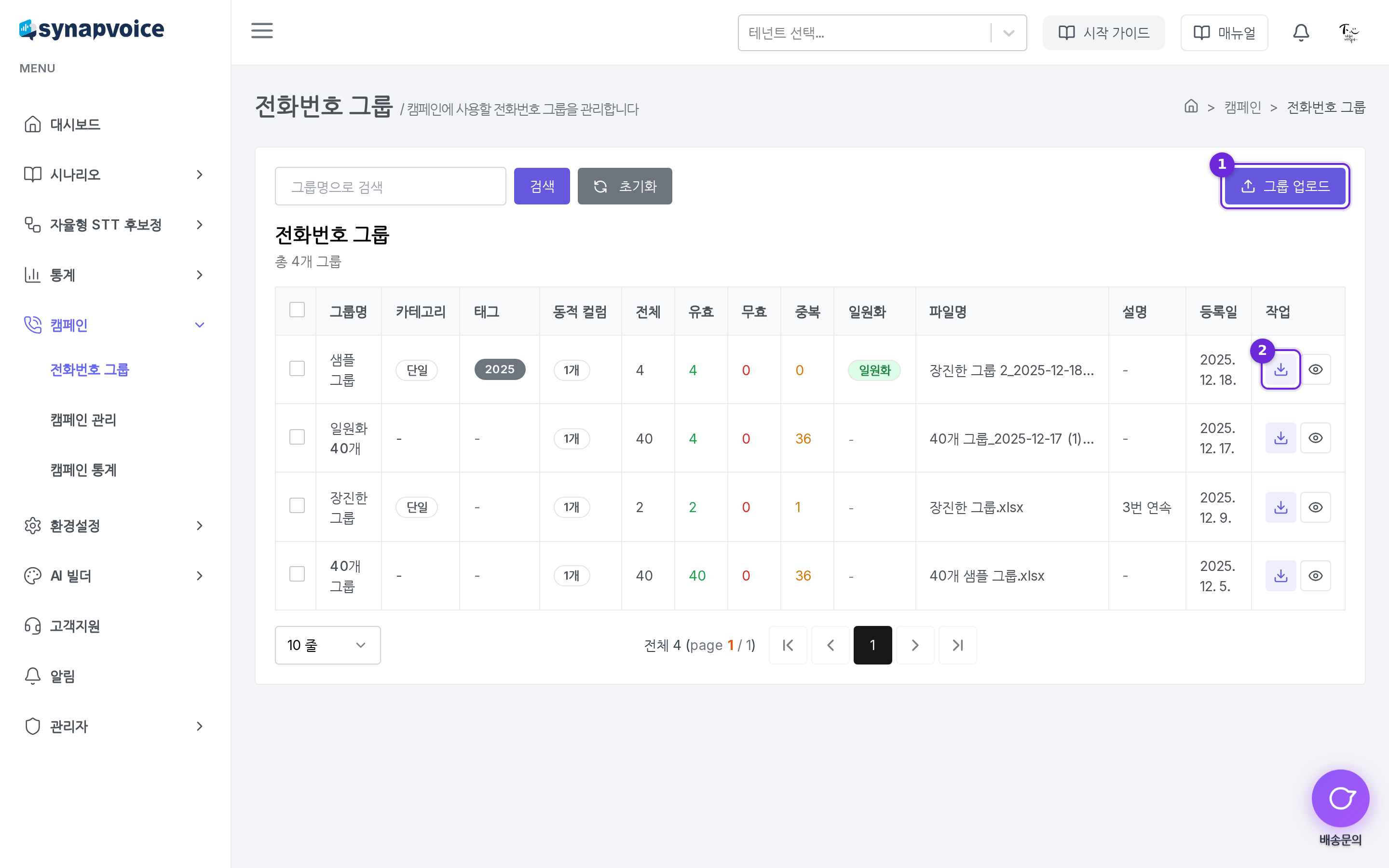Download the 장진한 그룹 row file
This screenshot has height=868, width=1389.
tap(1280, 507)
